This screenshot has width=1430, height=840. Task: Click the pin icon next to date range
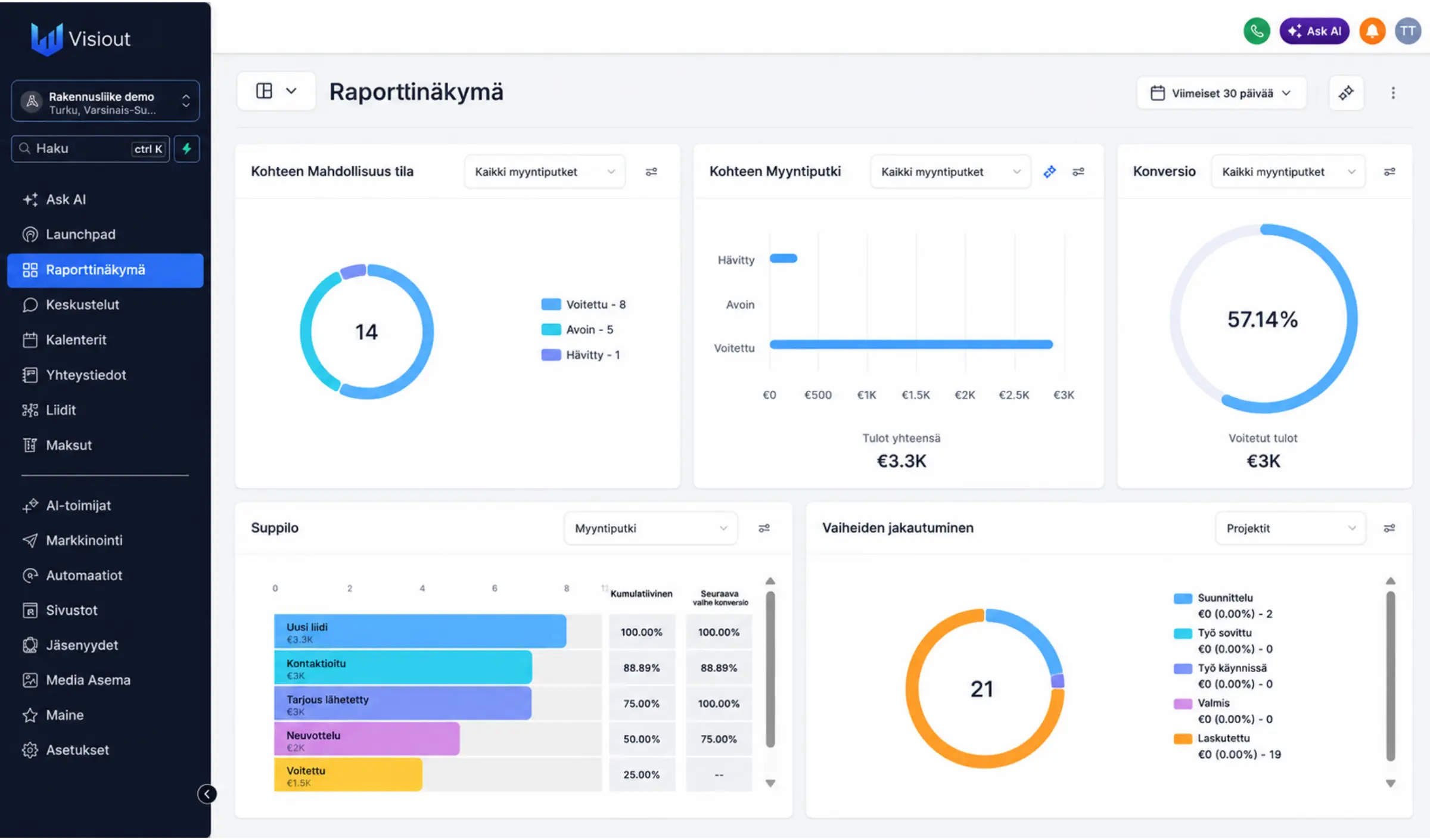pos(1346,93)
